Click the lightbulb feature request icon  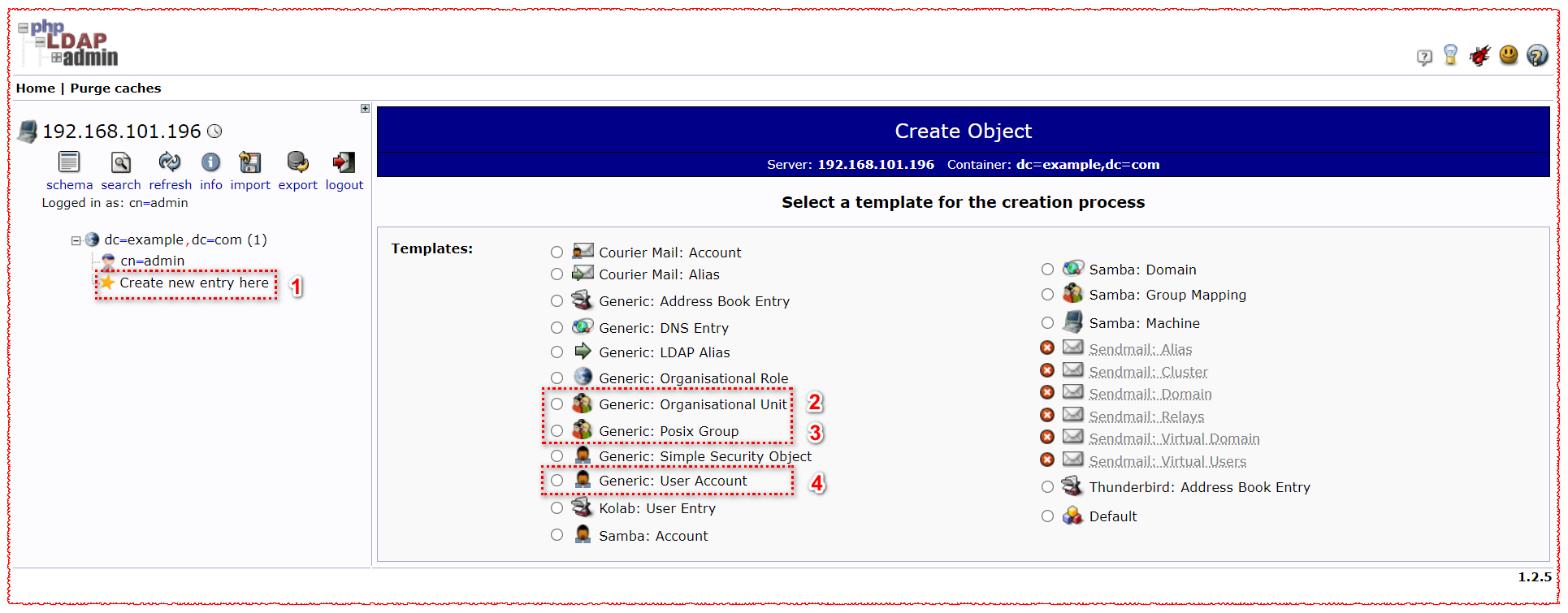[x=1451, y=54]
